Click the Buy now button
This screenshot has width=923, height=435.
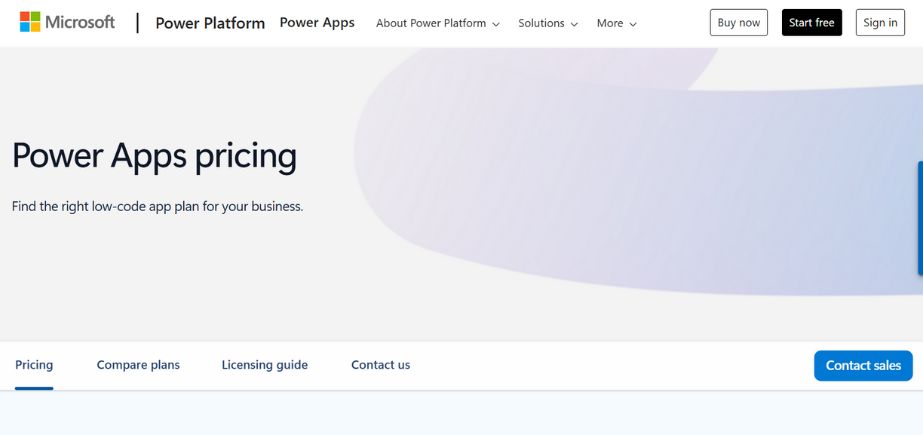[739, 22]
